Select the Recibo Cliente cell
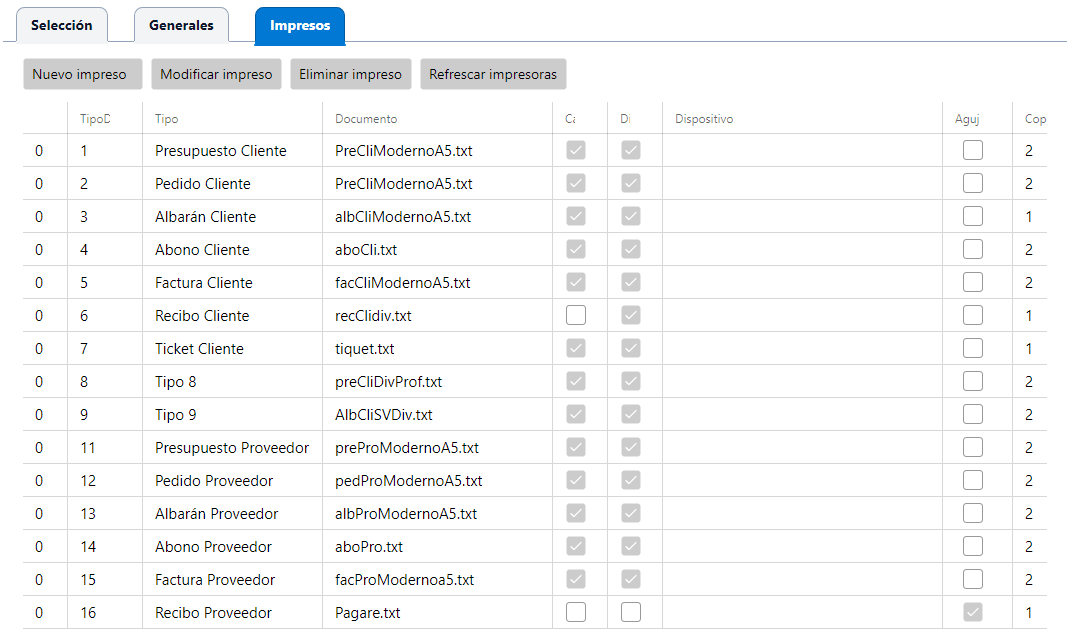Image resolution: width=1070 pixels, height=630 pixels. (232, 315)
